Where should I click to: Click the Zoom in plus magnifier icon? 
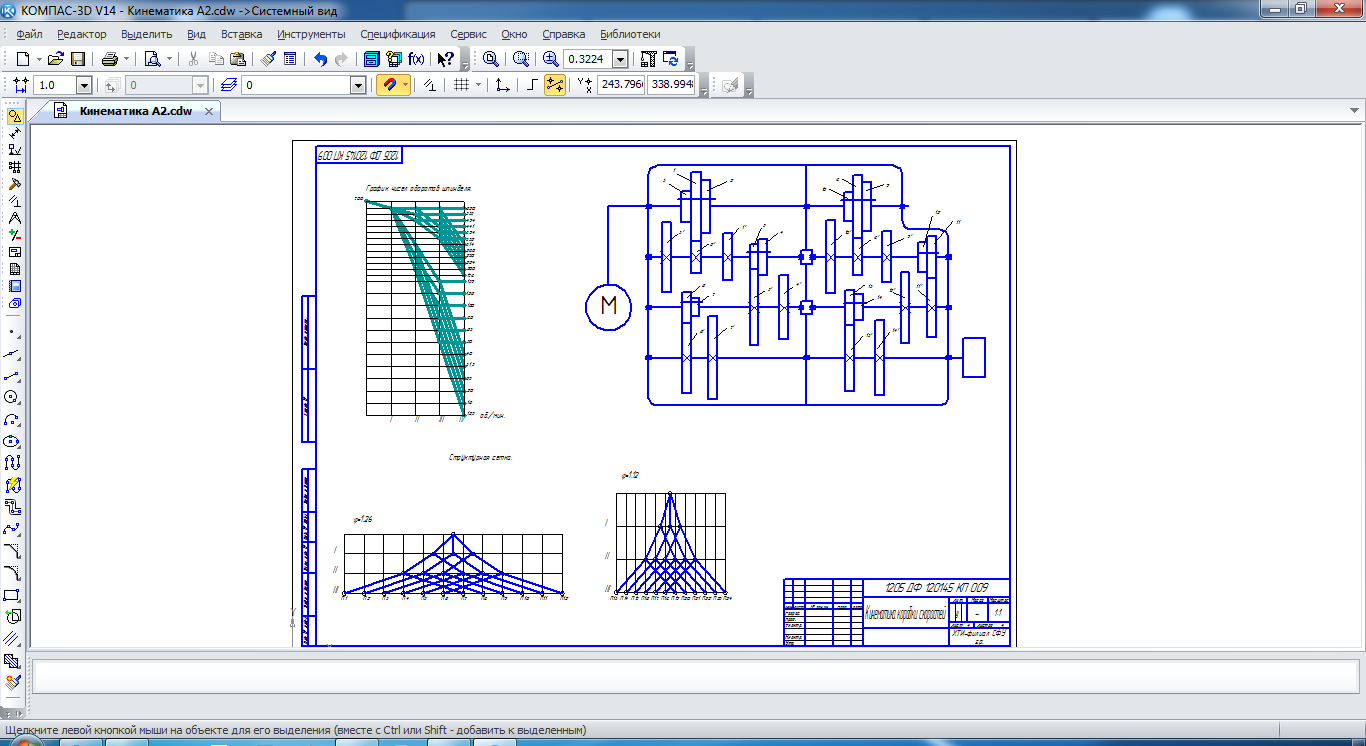[550, 59]
